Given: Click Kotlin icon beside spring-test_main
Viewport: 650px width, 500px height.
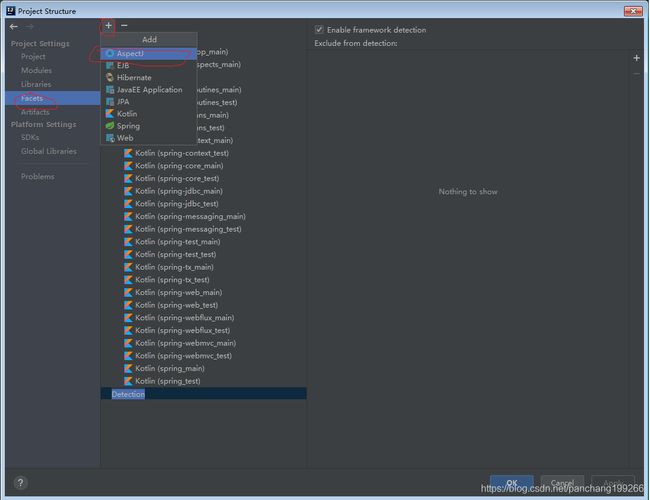Looking at the screenshot, I should (128, 242).
